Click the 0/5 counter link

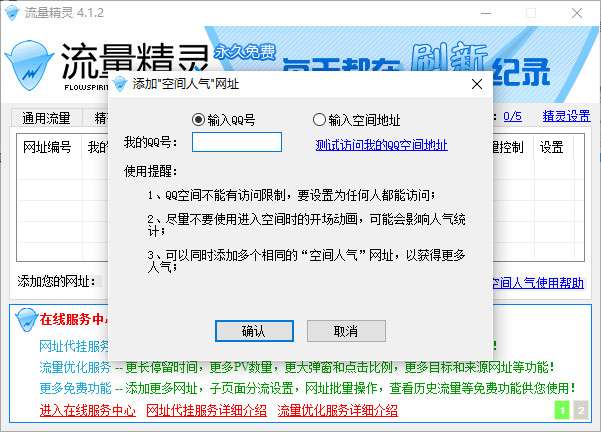[512, 116]
